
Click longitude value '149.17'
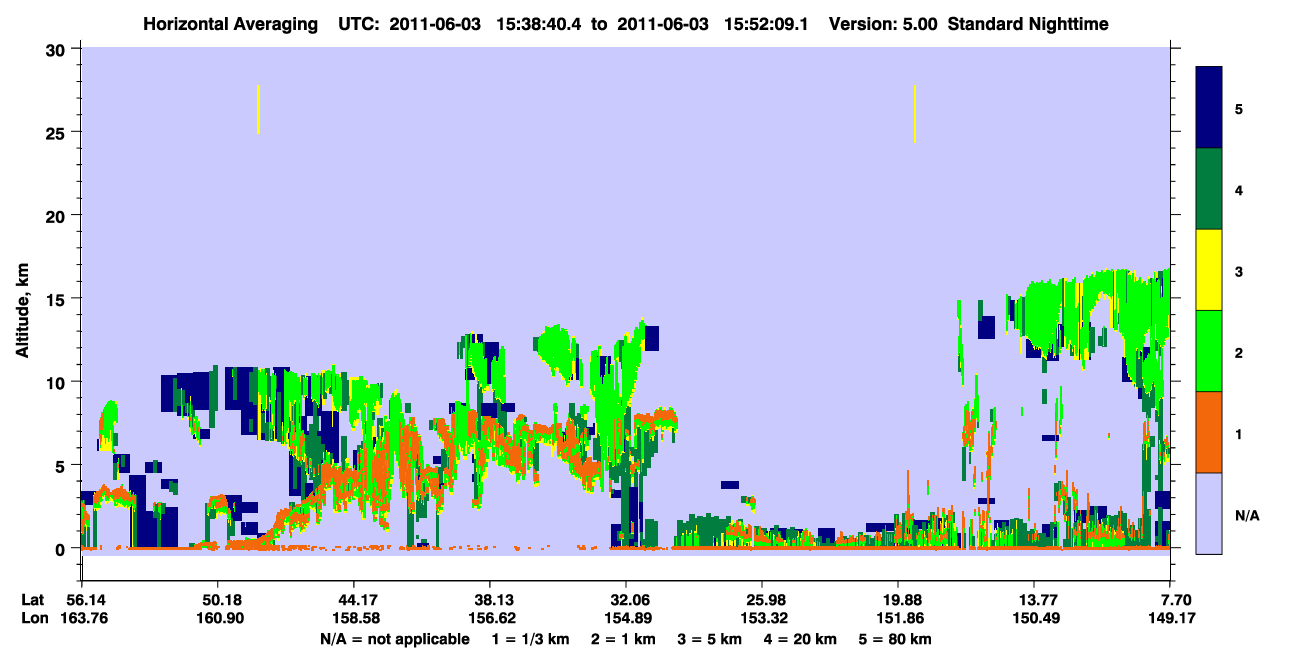(1171, 619)
